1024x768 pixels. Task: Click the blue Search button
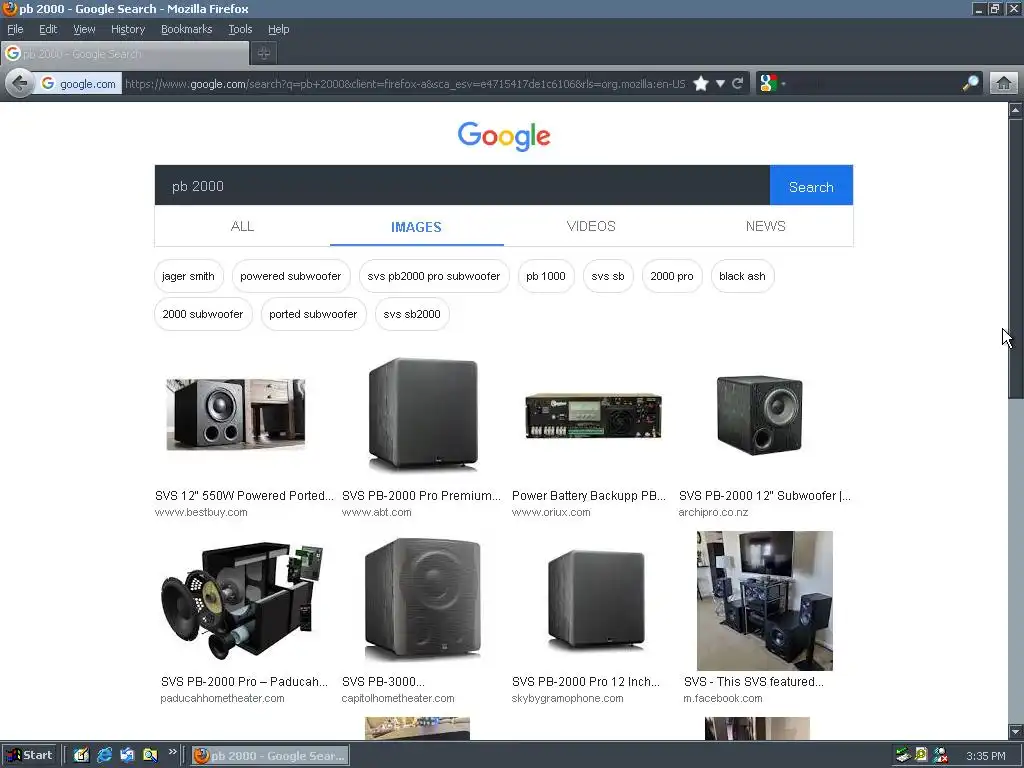(811, 185)
